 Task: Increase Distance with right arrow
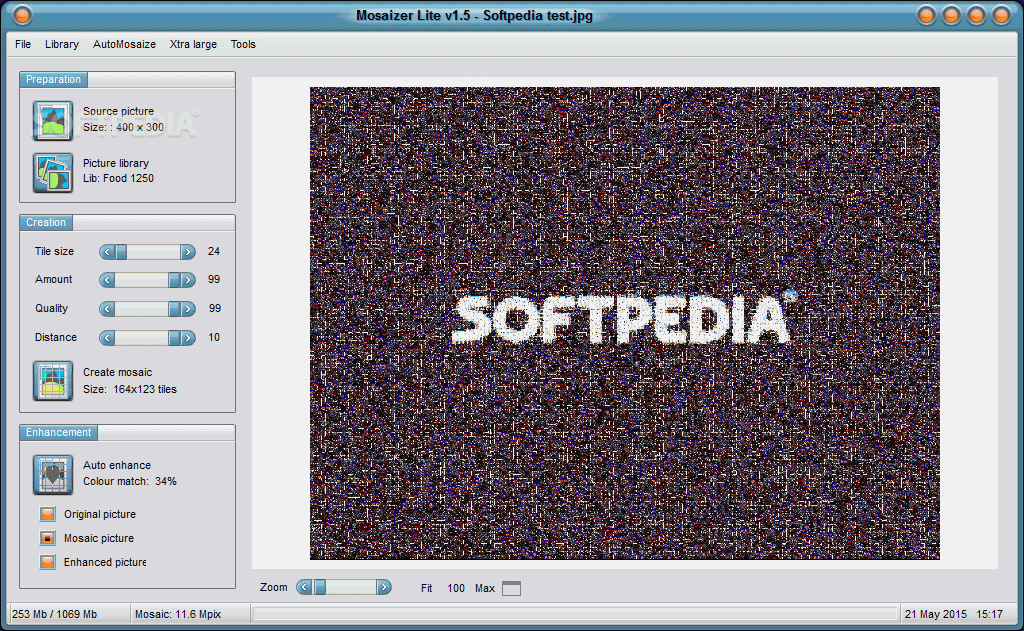point(188,337)
